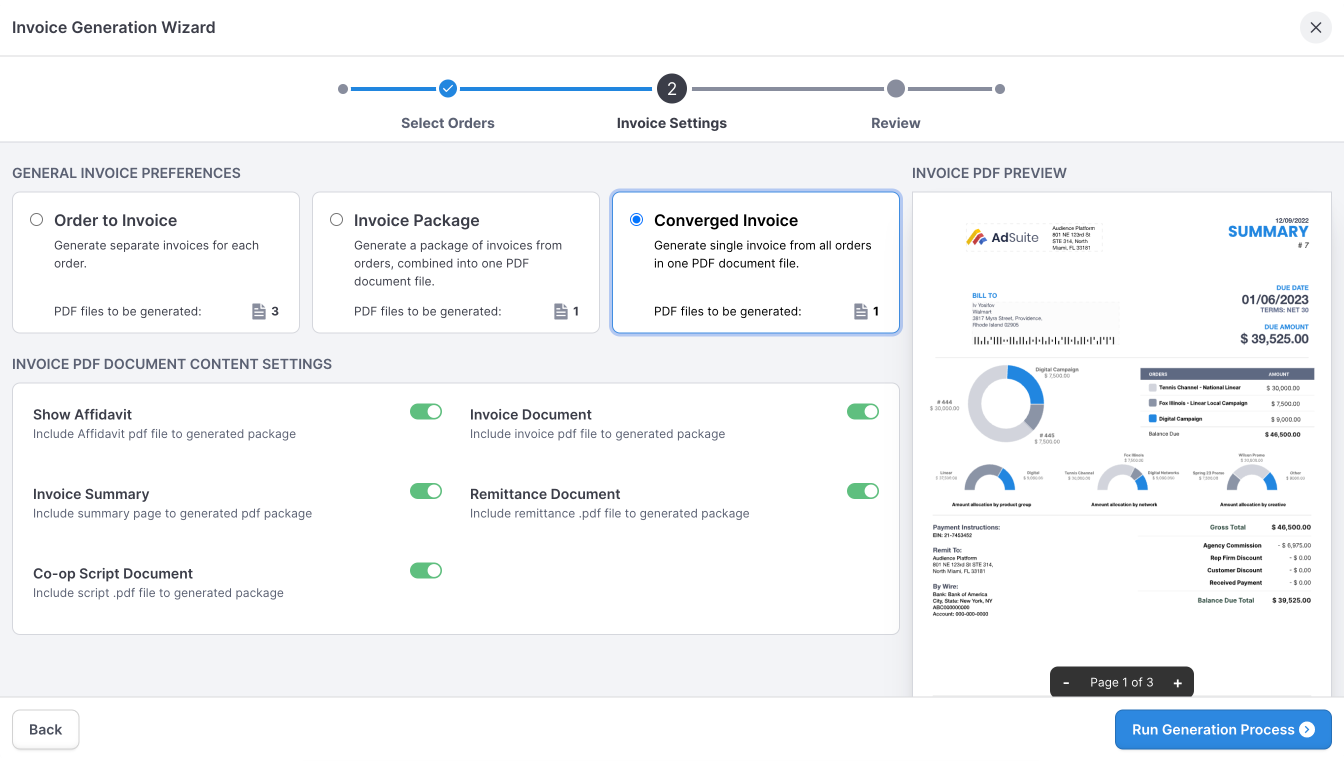This screenshot has width=1344, height=761.
Task: Click the plus icon in the page navigator
Action: (1177, 682)
